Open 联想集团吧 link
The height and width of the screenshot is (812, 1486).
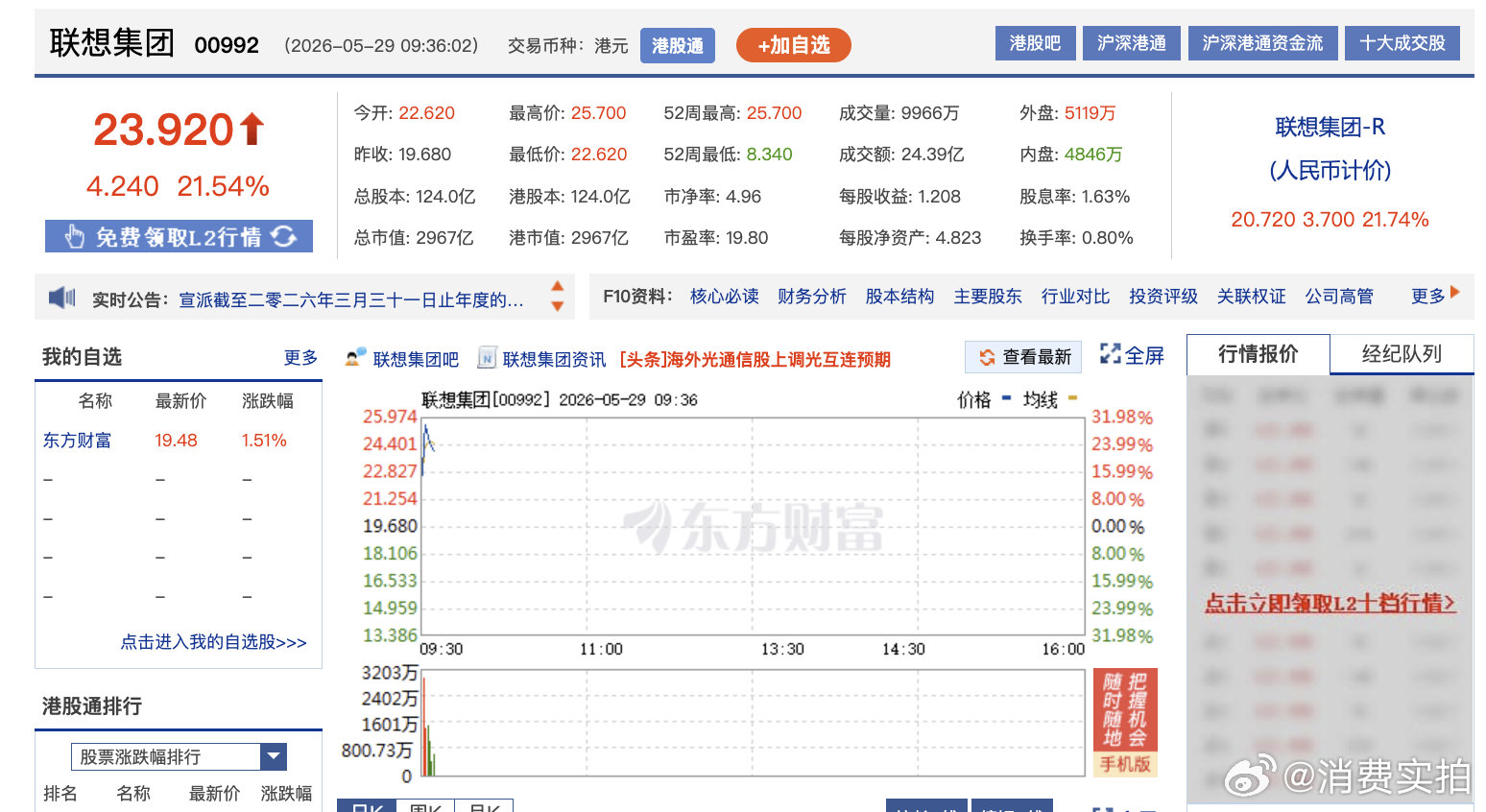tap(416, 359)
